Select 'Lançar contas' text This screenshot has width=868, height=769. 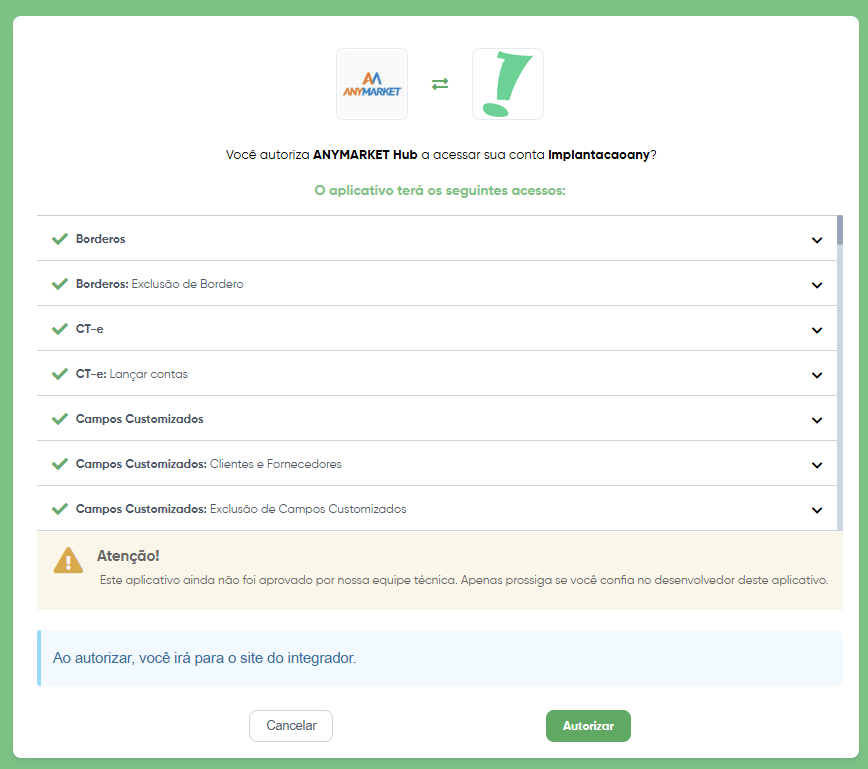point(148,374)
